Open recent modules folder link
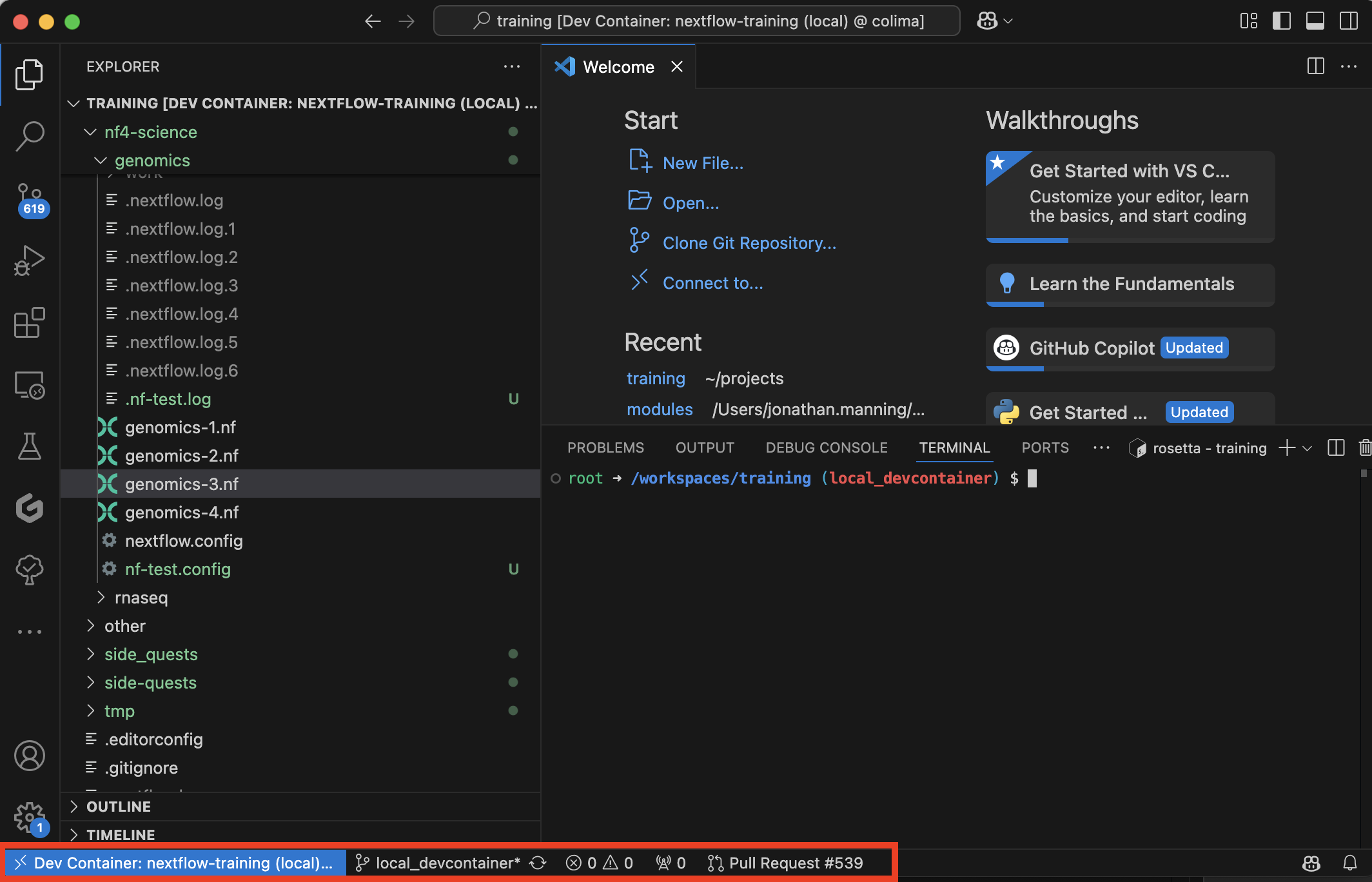This screenshot has width=1372, height=882. [660, 409]
